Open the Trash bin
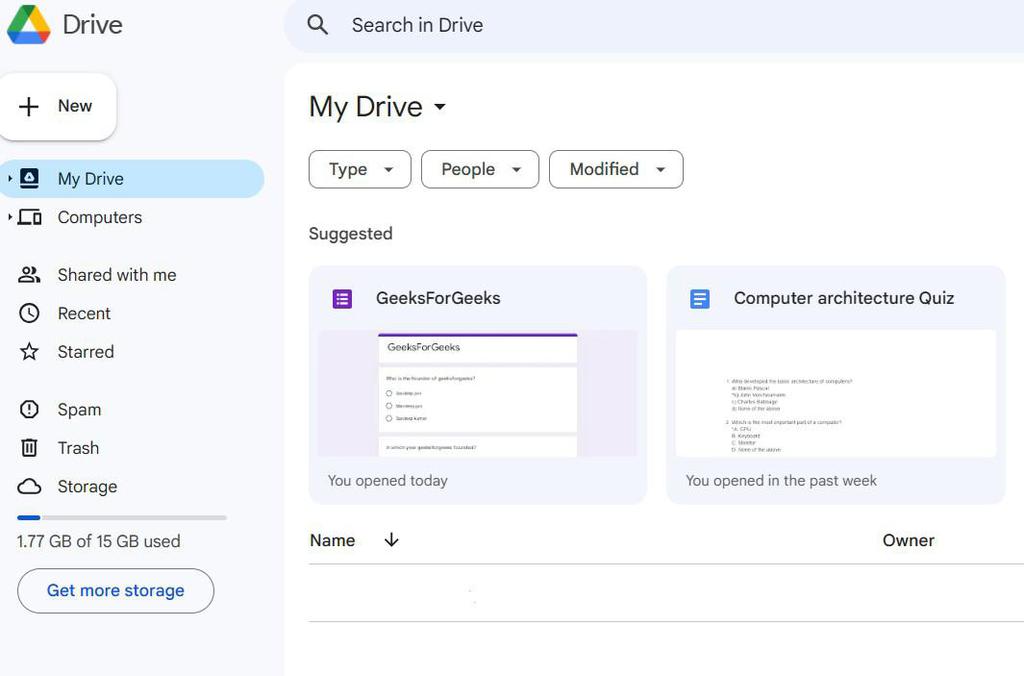This screenshot has height=676, width=1024. click(78, 448)
